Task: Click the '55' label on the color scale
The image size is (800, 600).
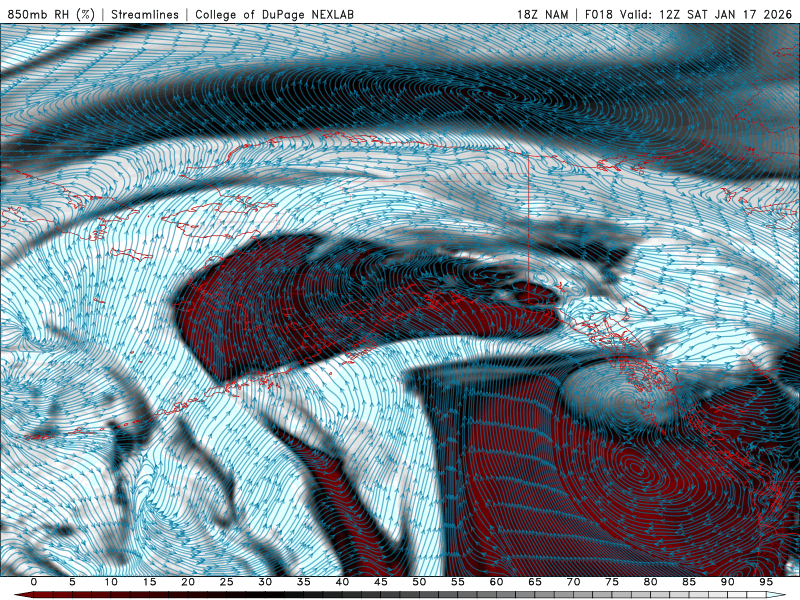Action: point(458,582)
